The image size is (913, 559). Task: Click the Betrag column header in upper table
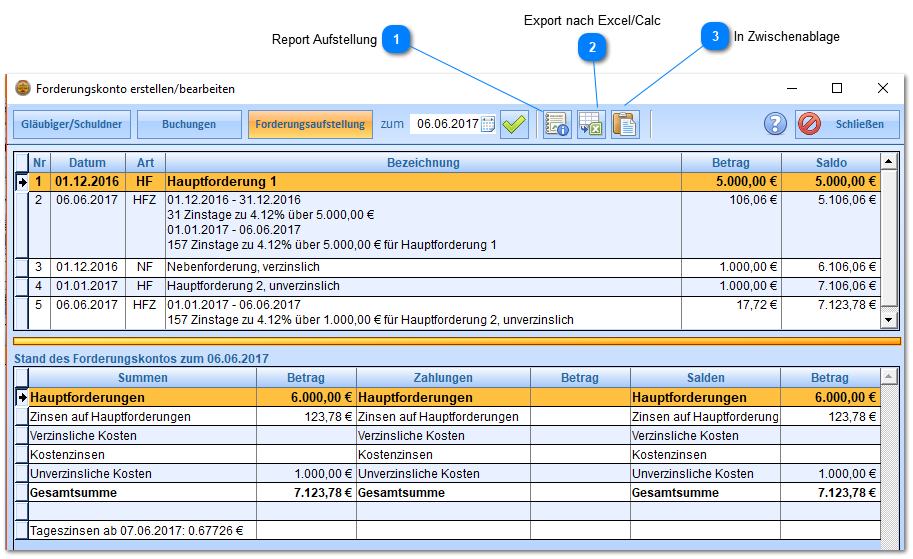[730, 163]
